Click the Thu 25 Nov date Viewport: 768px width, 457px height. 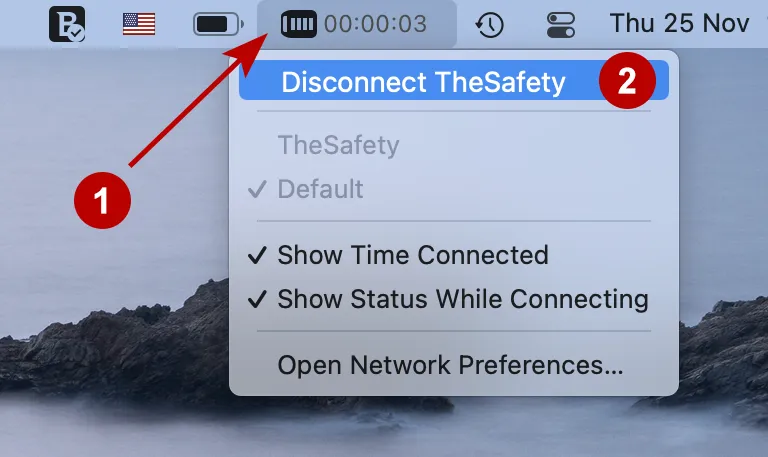(x=679, y=24)
